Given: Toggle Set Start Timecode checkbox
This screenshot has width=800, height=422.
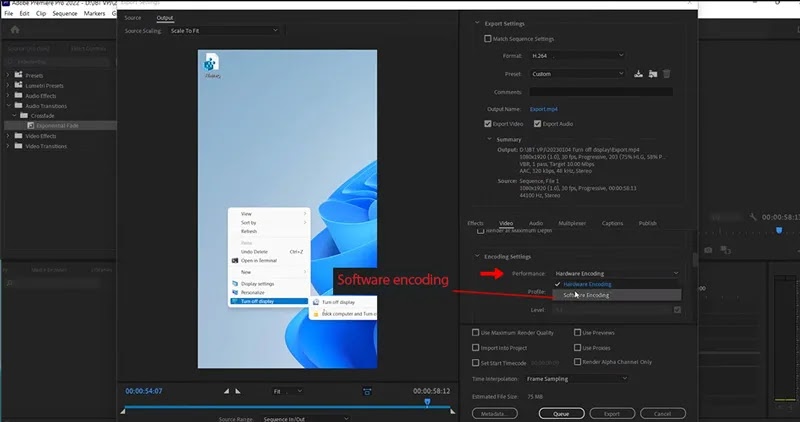Looking at the screenshot, I should 476,363.
